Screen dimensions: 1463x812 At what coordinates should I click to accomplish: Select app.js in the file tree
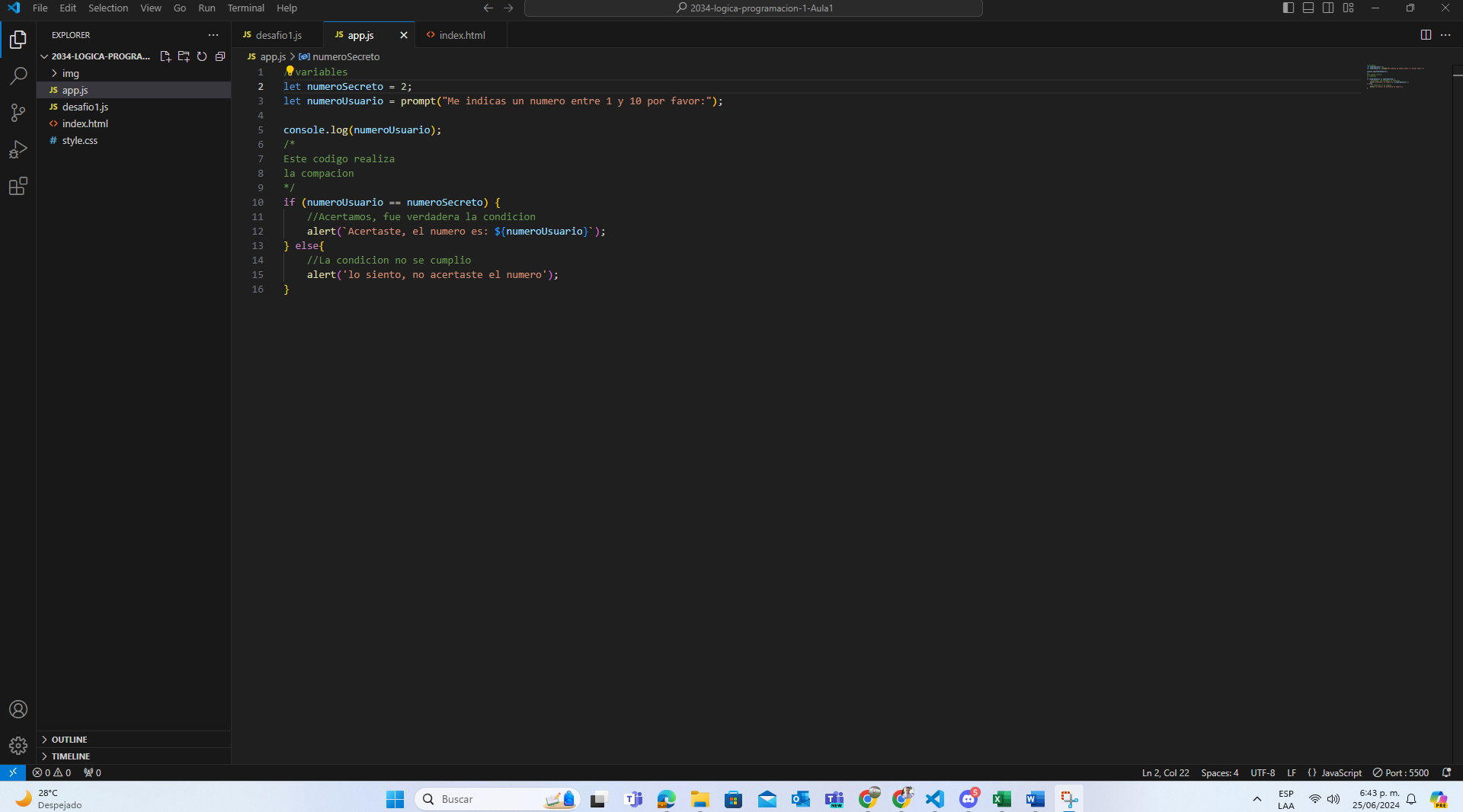coord(134,90)
